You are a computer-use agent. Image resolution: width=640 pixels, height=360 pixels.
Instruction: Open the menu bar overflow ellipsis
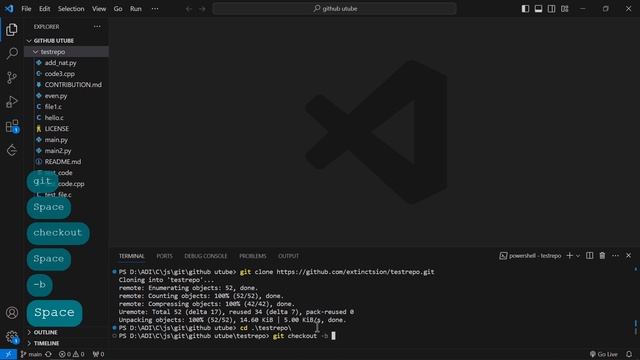(x=155, y=9)
